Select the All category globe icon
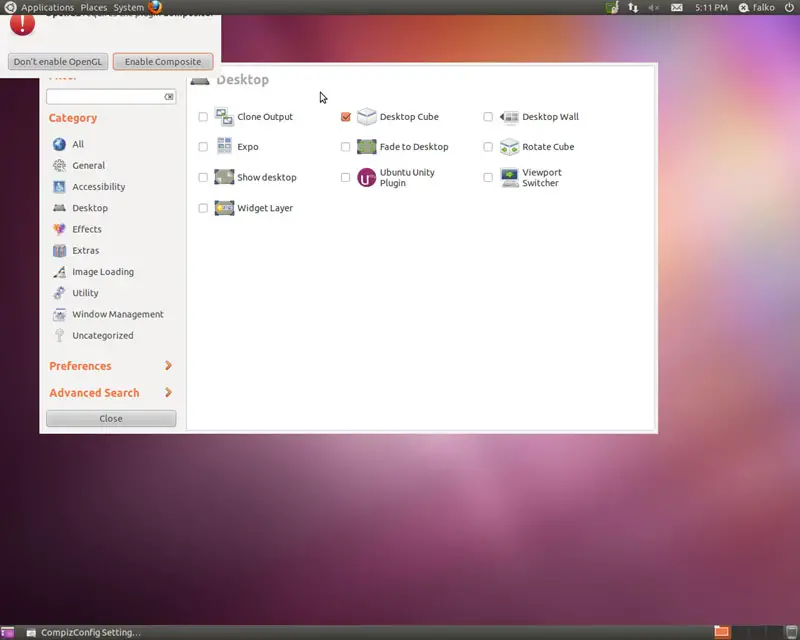This screenshot has height=640, width=800. (x=59, y=144)
